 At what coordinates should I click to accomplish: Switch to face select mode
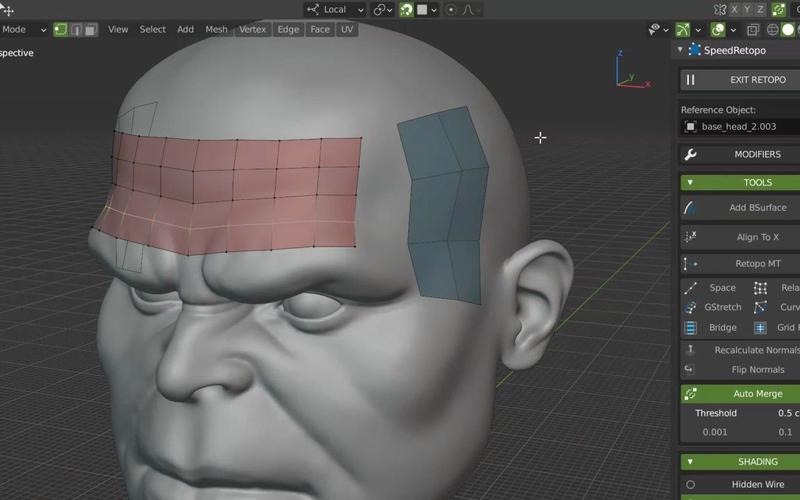[90, 30]
